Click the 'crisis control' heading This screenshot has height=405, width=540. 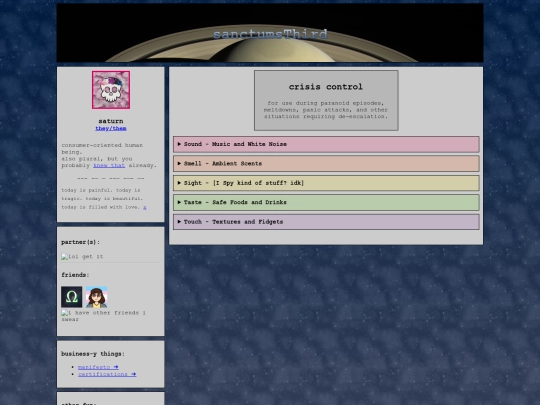(x=326, y=87)
